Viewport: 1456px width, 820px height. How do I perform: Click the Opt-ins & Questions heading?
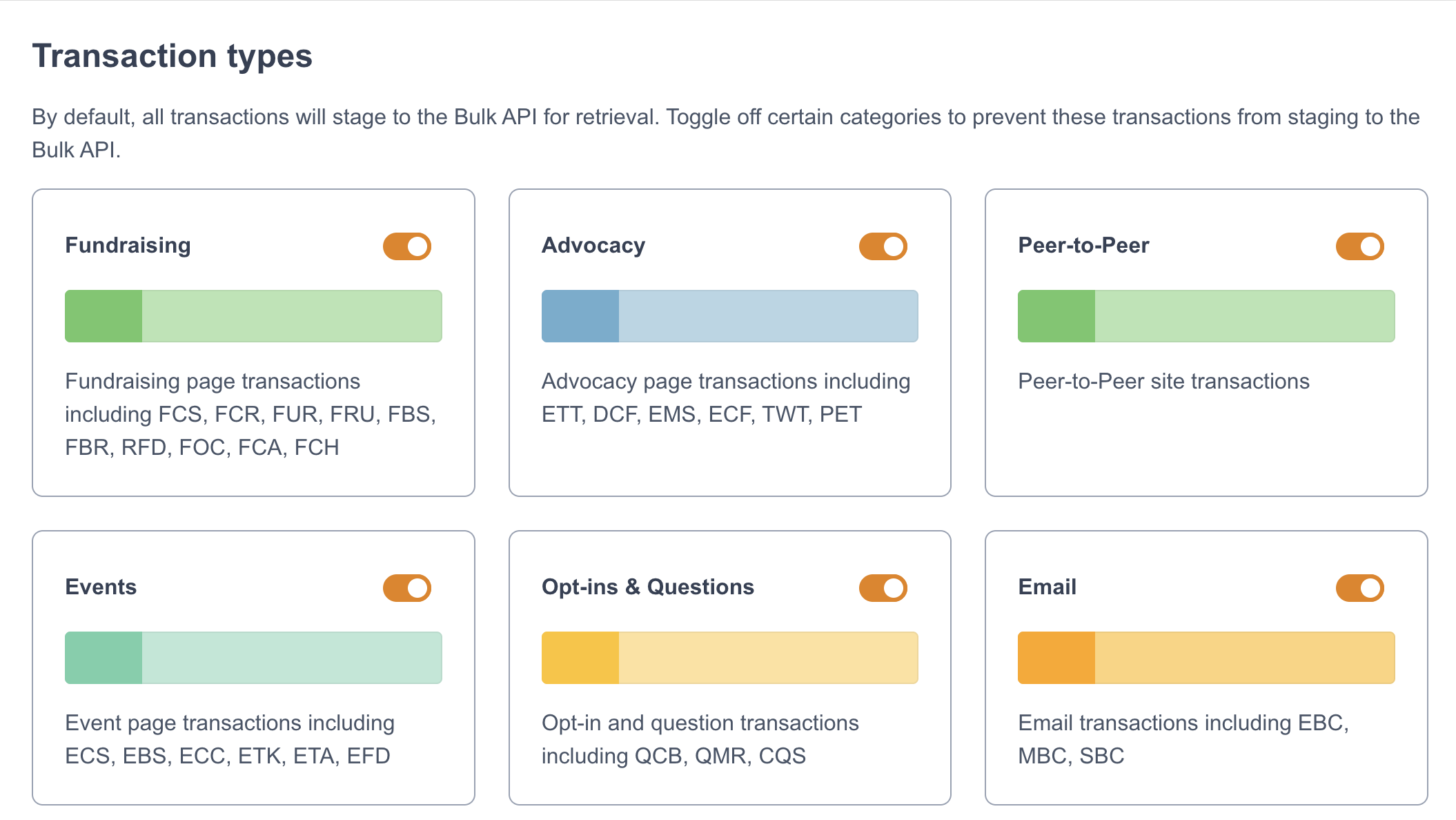point(647,587)
